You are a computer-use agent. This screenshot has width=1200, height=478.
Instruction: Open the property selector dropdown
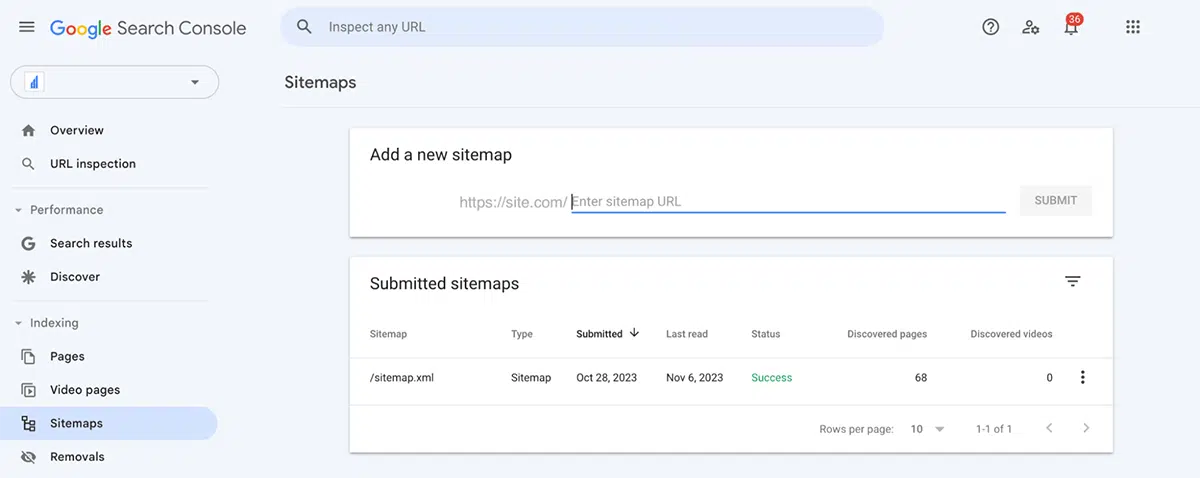114,82
